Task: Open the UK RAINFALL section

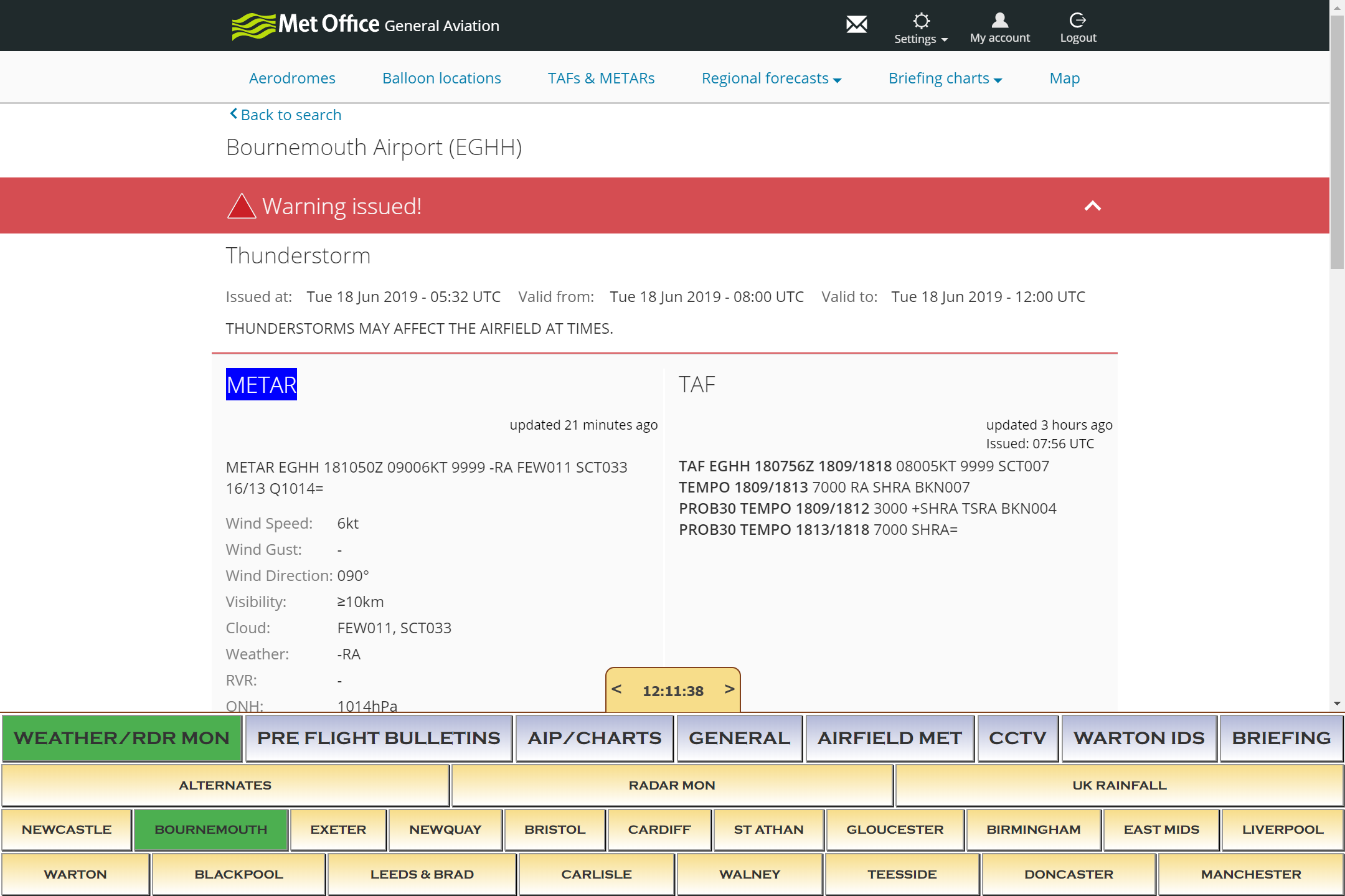Action: coord(1119,786)
